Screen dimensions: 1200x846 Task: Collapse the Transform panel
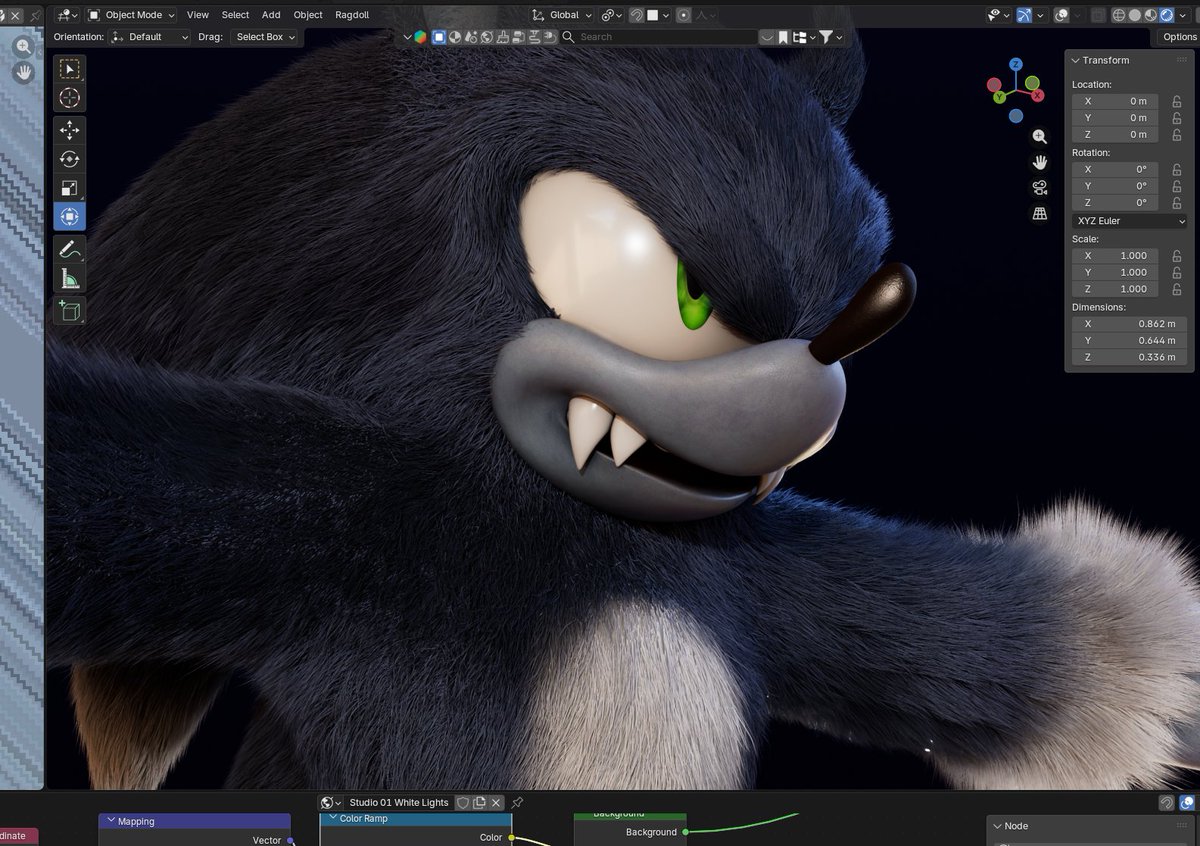pos(1076,60)
